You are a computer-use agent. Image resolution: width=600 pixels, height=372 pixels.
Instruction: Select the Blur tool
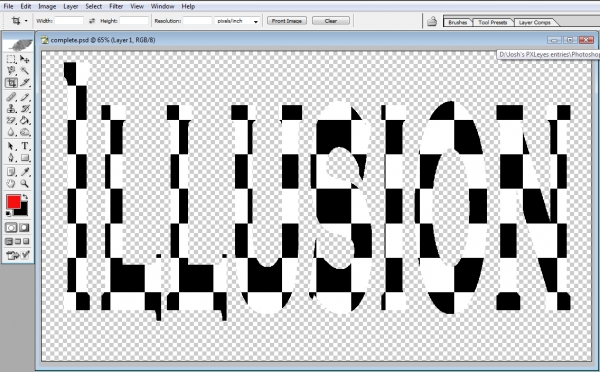point(11,132)
